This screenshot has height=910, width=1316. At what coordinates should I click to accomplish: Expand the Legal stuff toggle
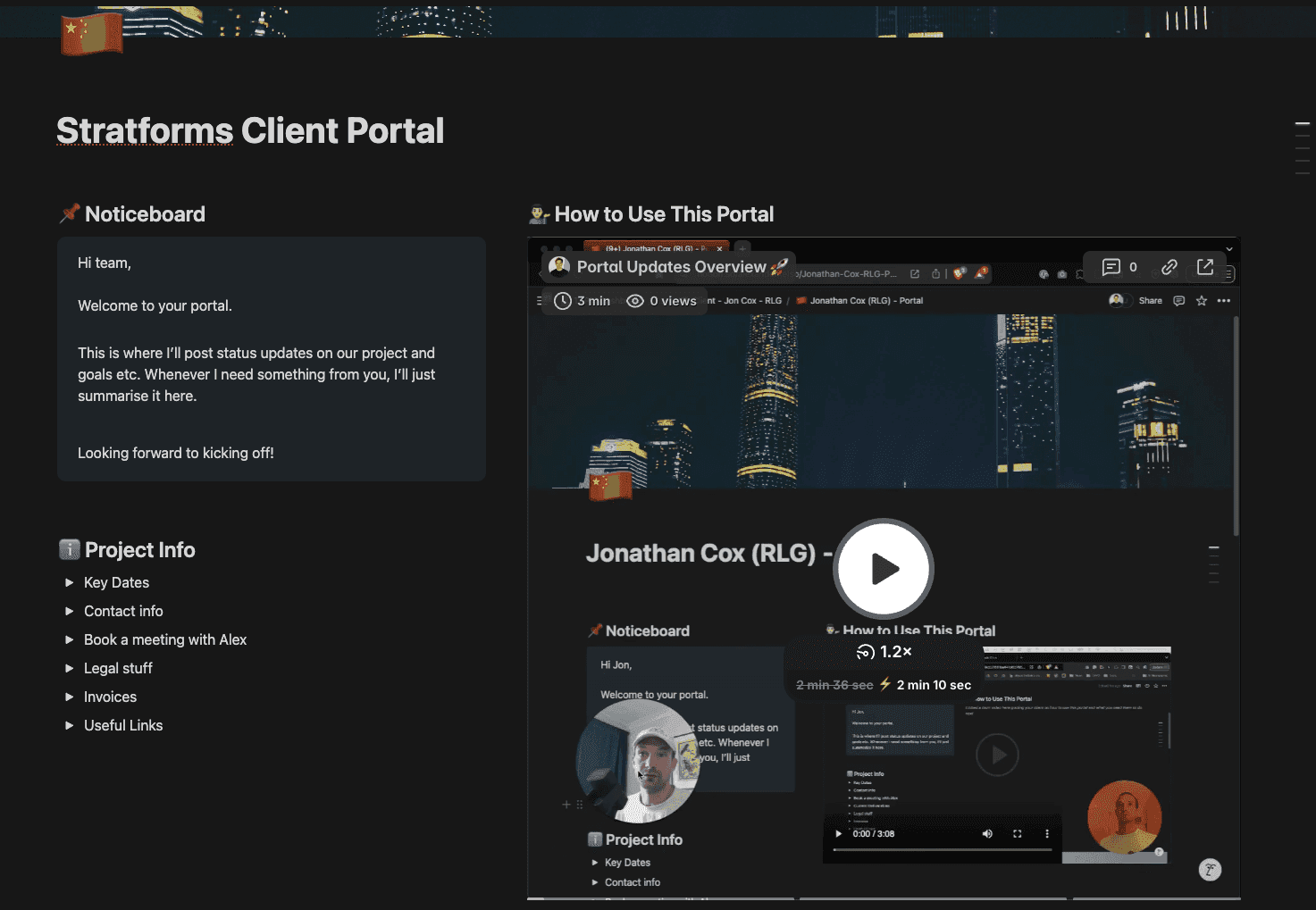(70, 668)
